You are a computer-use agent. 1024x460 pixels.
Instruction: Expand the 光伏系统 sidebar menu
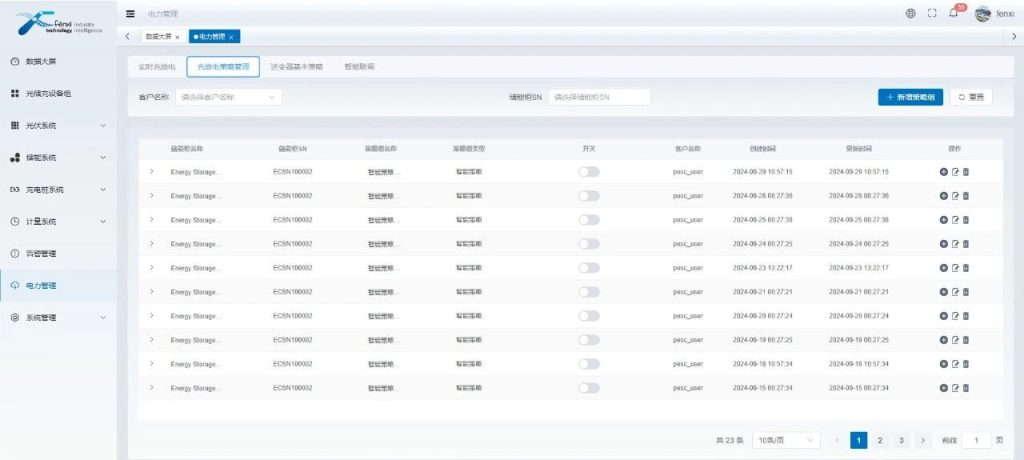(58, 126)
